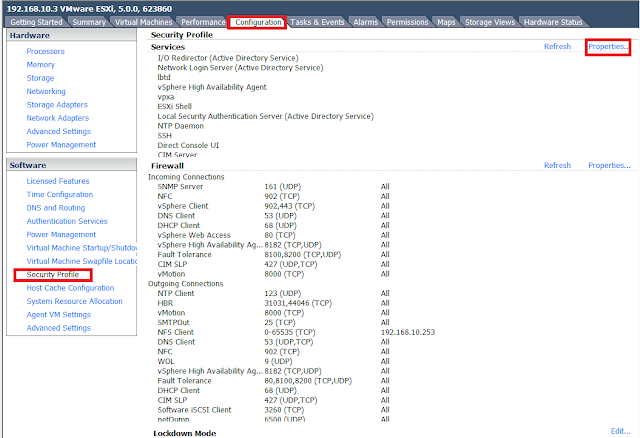Open Storage Adapters settings
The image size is (640, 438).
[57, 105]
